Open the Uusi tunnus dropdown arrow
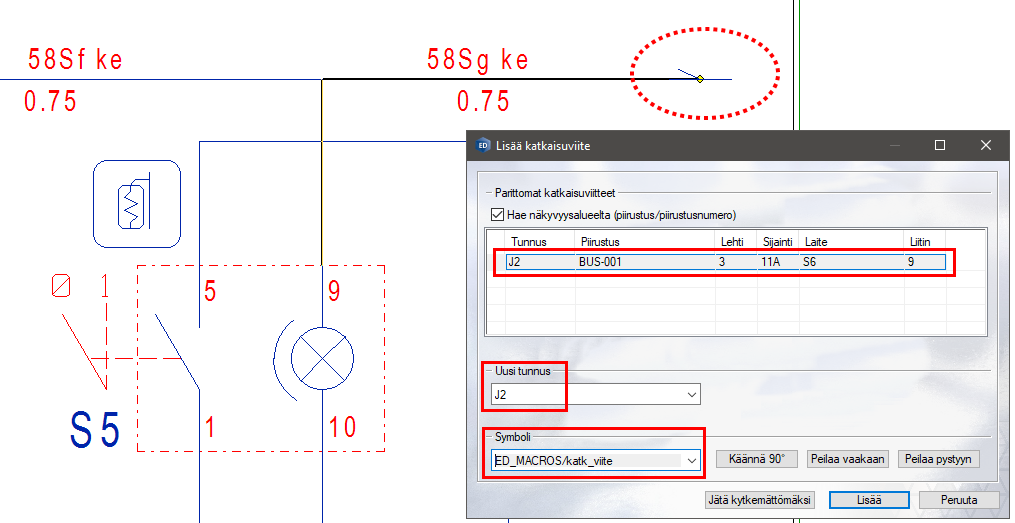Screen dimensions: 1015x523 click(x=692, y=394)
